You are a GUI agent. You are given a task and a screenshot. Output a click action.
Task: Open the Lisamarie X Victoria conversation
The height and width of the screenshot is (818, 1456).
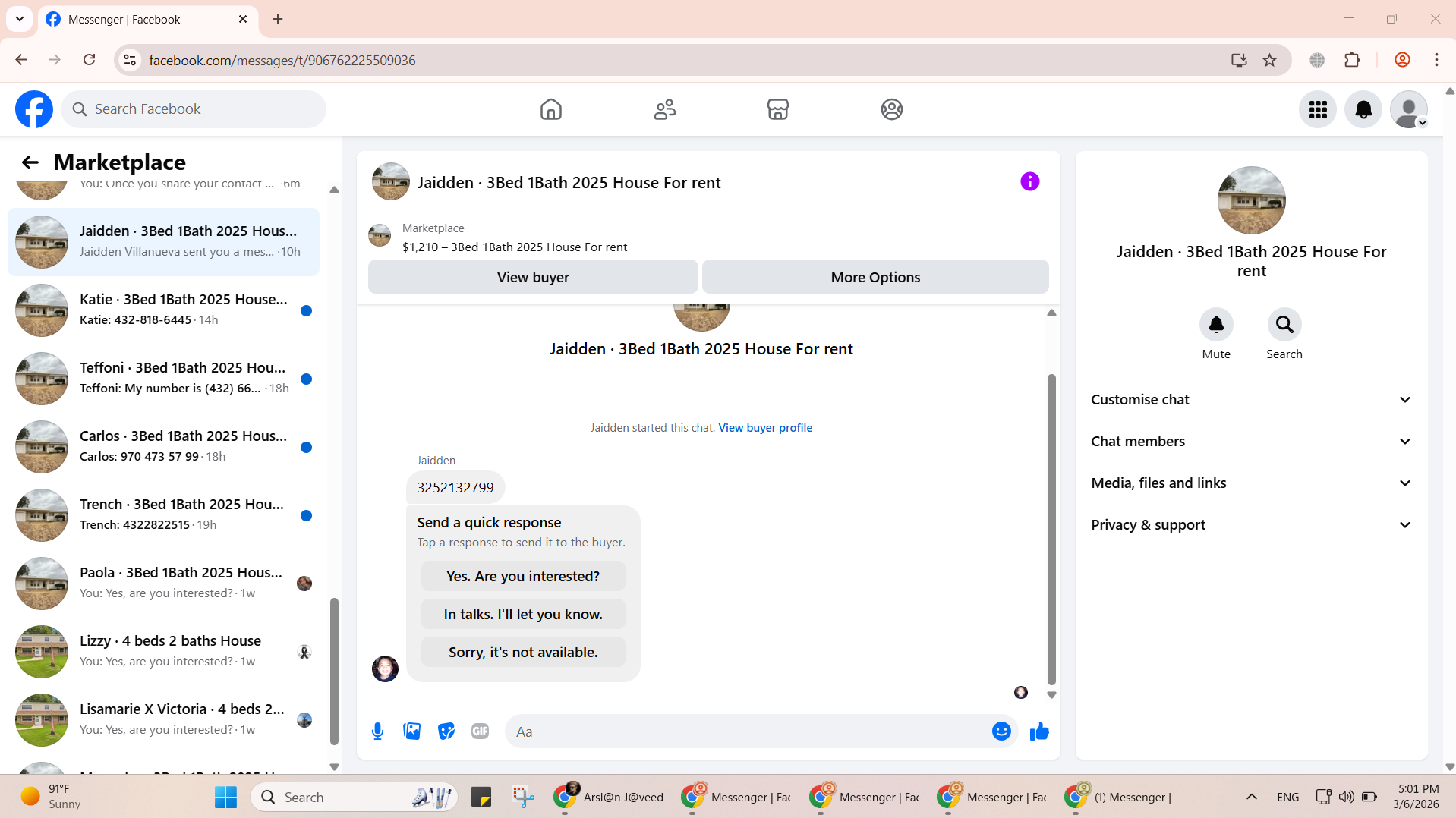click(x=163, y=720)
